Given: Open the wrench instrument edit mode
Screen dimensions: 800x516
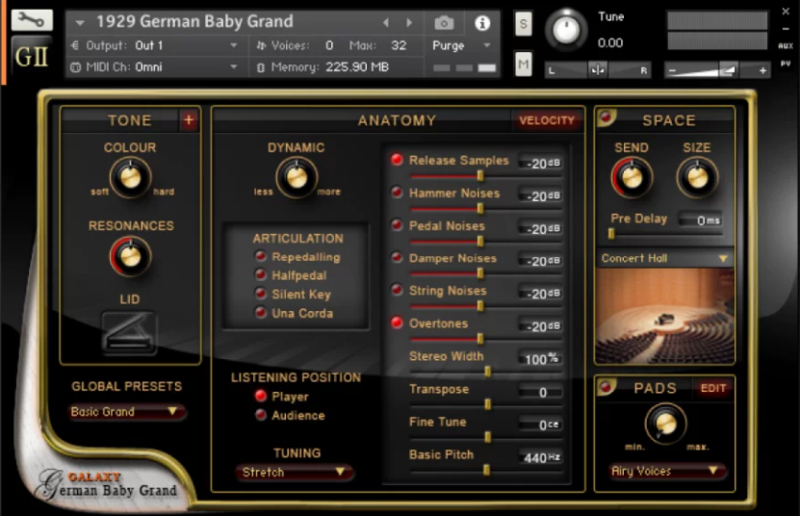Looking at the screenshot, I should tap(32, 20).
